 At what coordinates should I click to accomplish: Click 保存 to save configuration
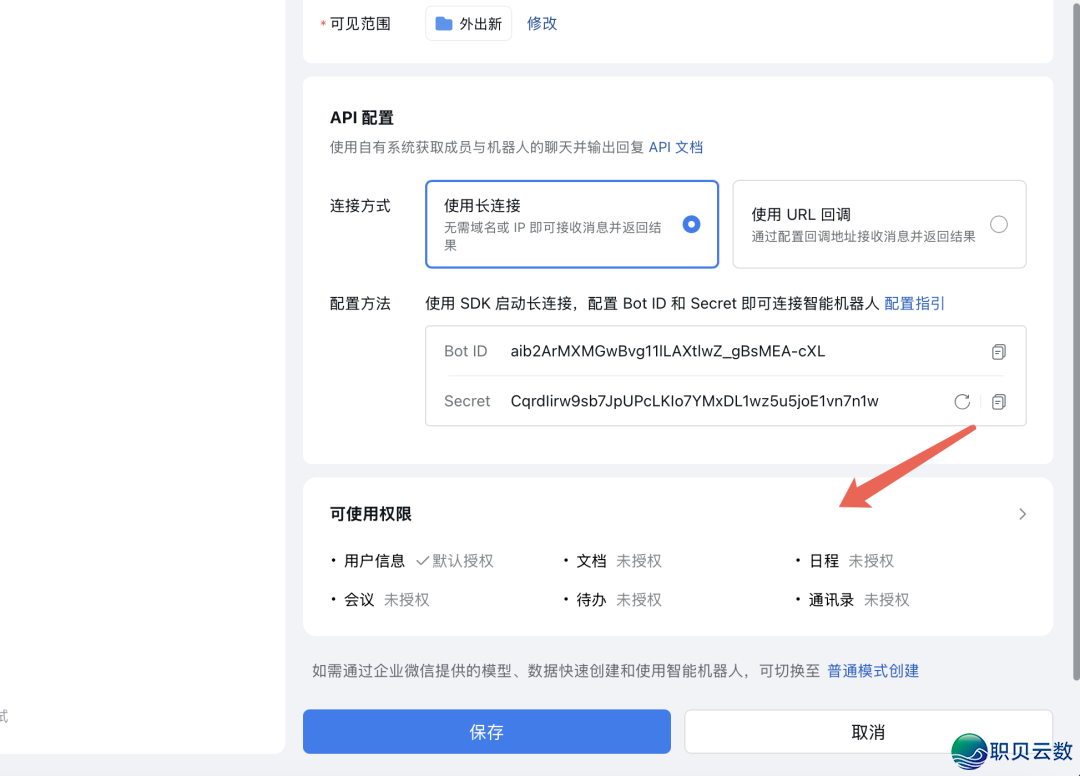click(486, 731)
